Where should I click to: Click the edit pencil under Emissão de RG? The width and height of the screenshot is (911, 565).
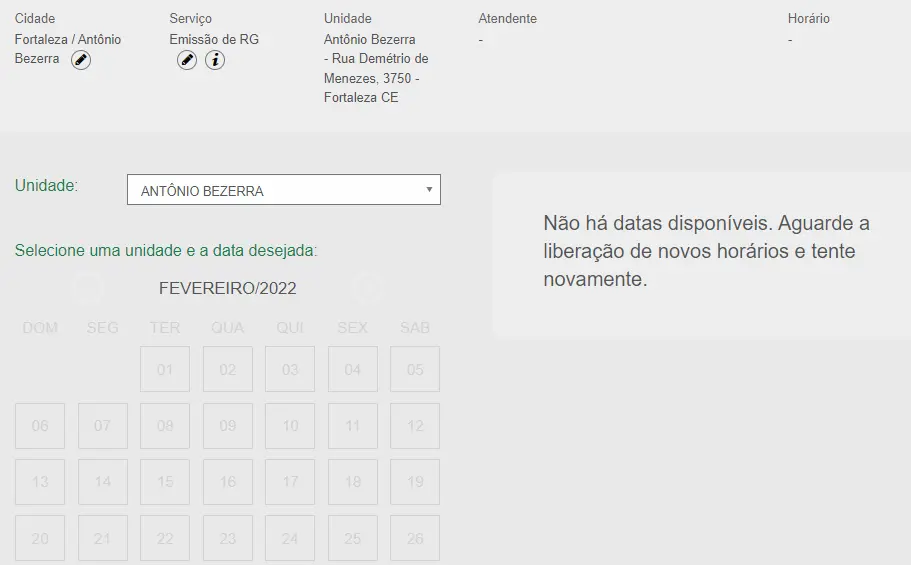[x=187, y=60]
